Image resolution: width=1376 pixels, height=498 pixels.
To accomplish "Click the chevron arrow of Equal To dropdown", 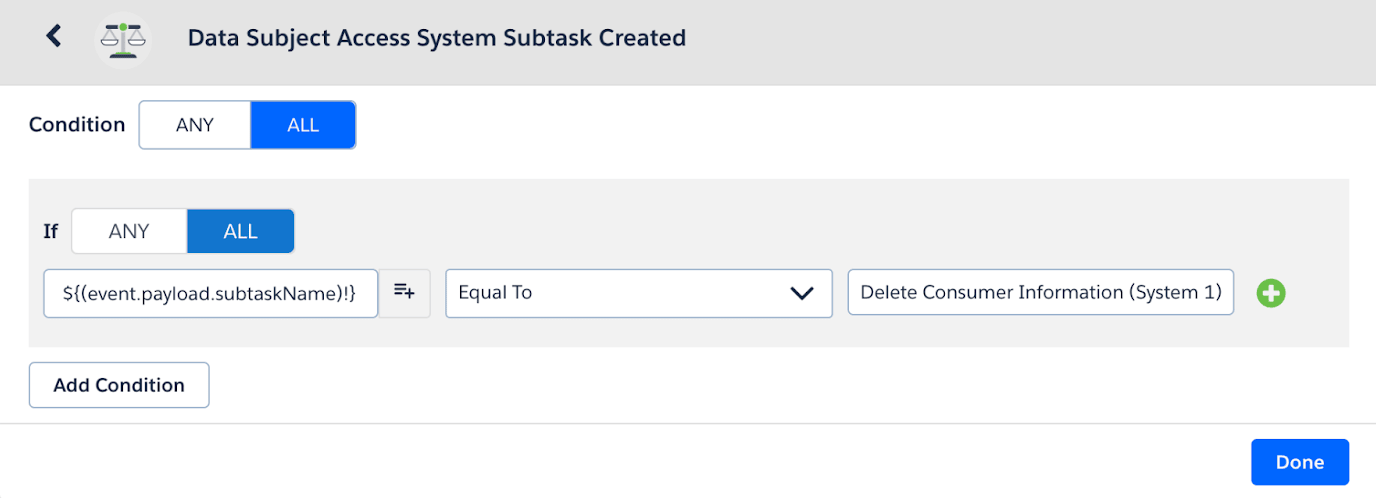I will pos(802,293).
